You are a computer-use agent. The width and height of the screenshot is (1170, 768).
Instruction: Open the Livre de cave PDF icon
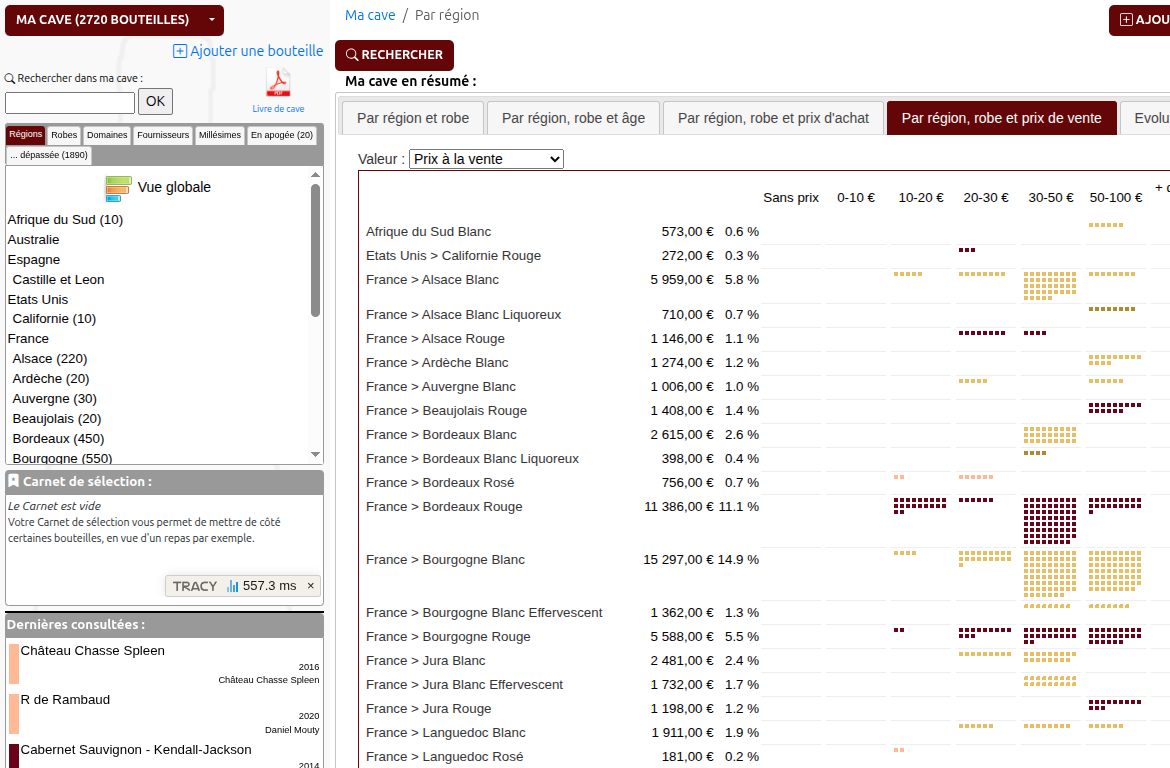pos(278,84)
